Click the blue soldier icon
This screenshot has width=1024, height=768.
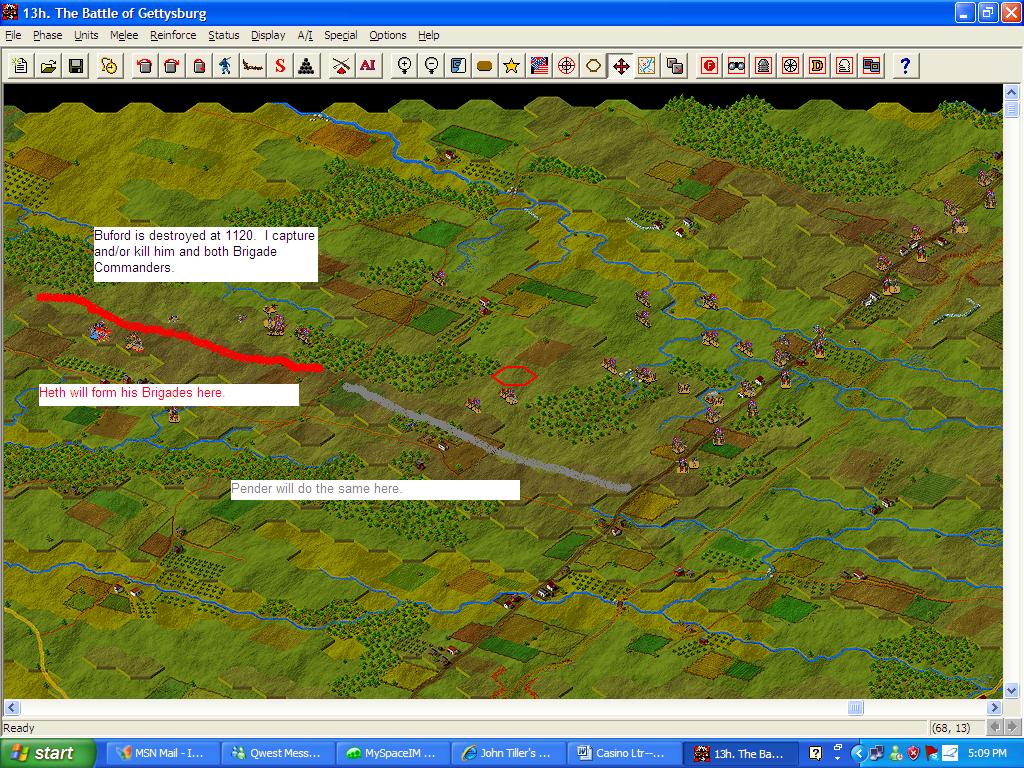pos(225,66)
